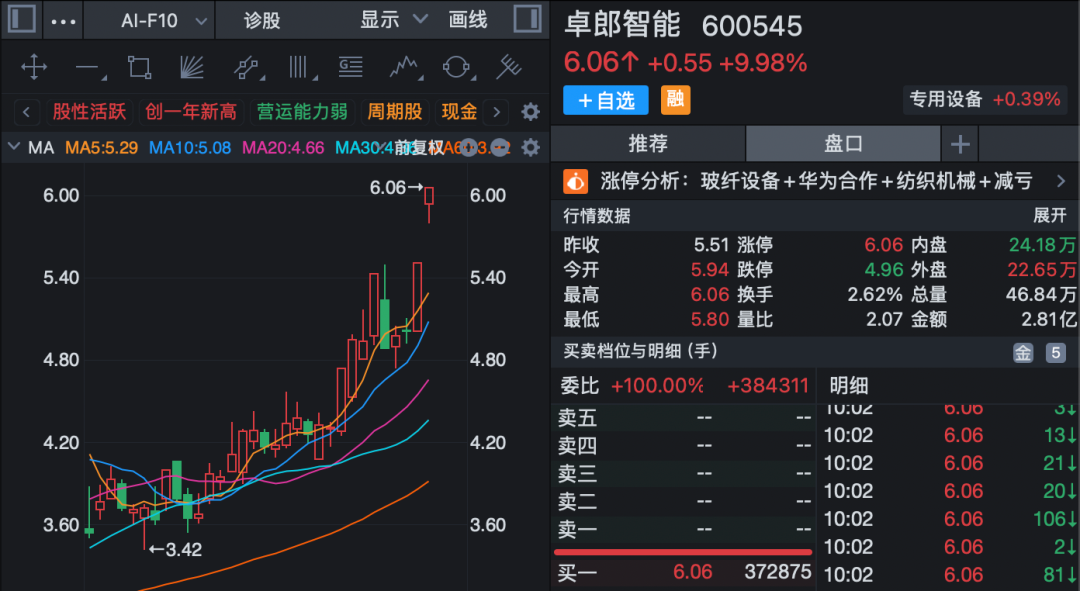The image size is (1080, 591).
Task: Select the wave pattern drawing tool
Action: pos(404,68)
